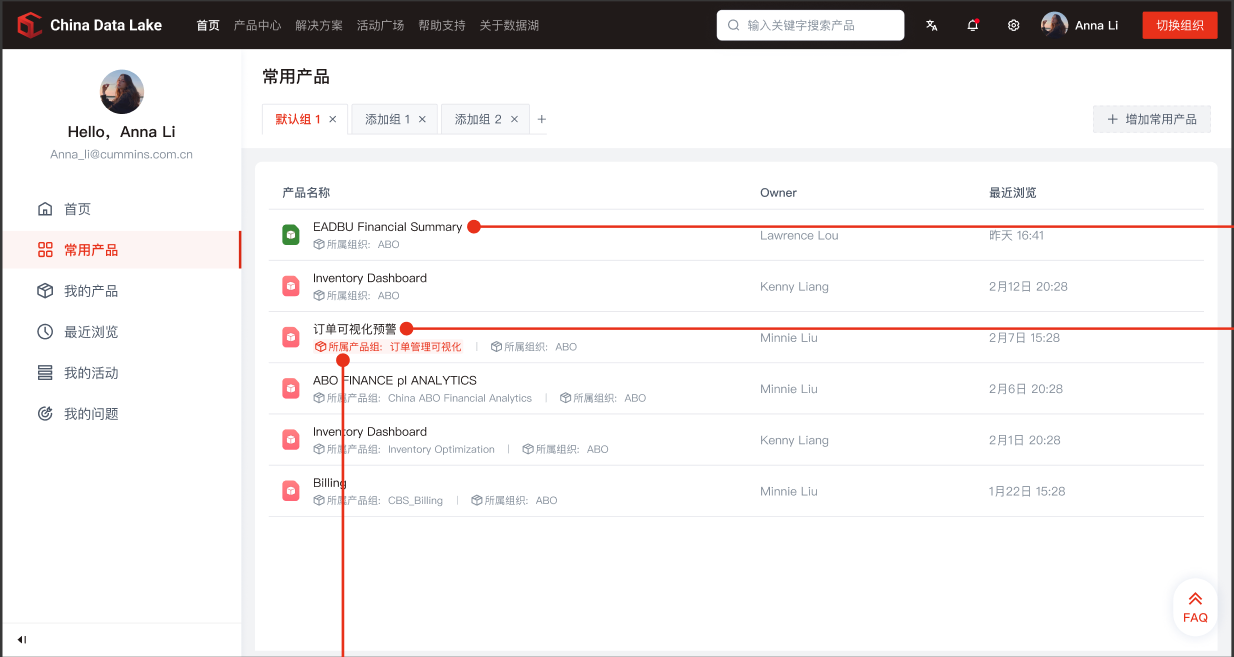Close the 添加组 2 tab
Image resolution: width=1234 pixels, height=657 pixels.
pos(514,119)
